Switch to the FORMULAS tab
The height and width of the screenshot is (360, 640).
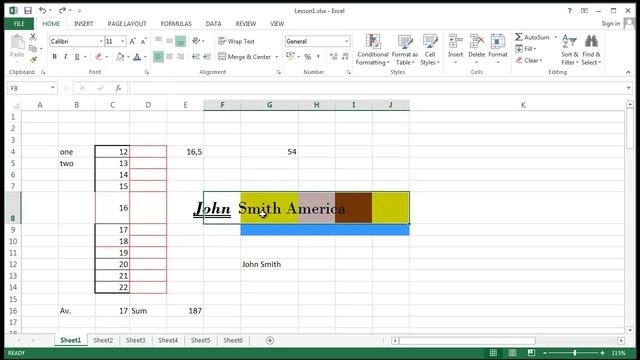point(176,24)
